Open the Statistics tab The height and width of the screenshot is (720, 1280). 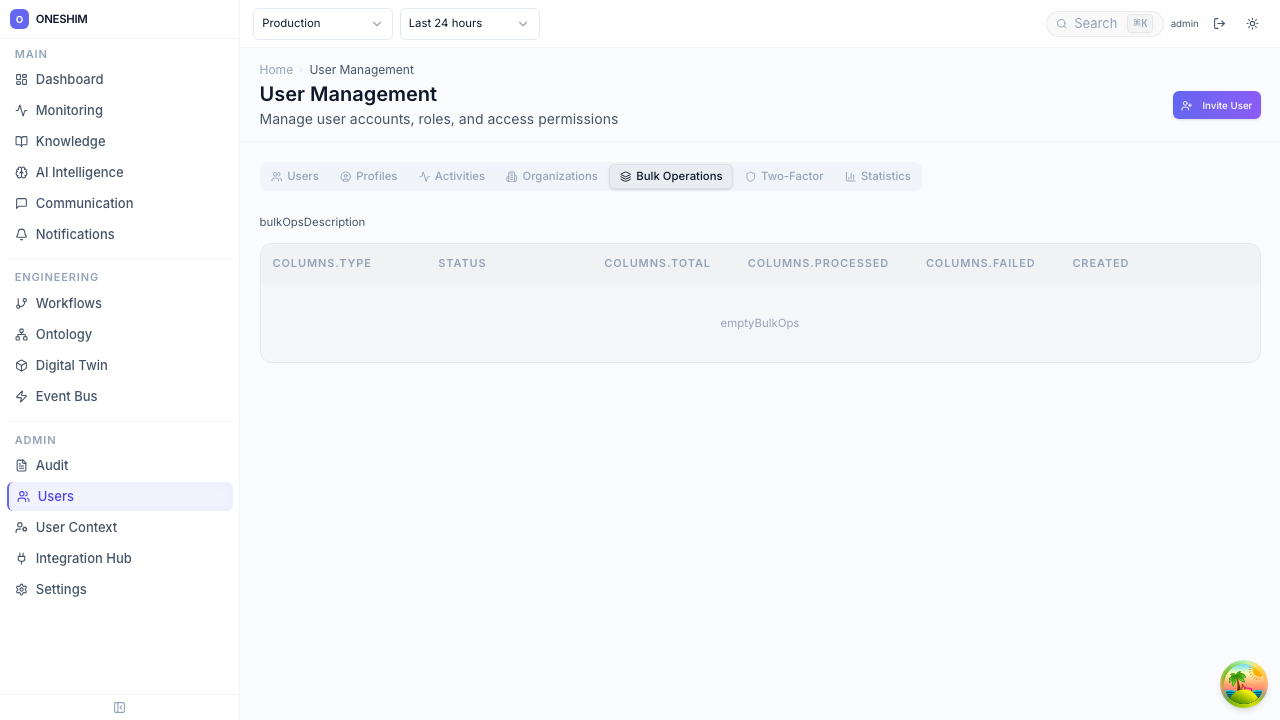tap(877, 176)
